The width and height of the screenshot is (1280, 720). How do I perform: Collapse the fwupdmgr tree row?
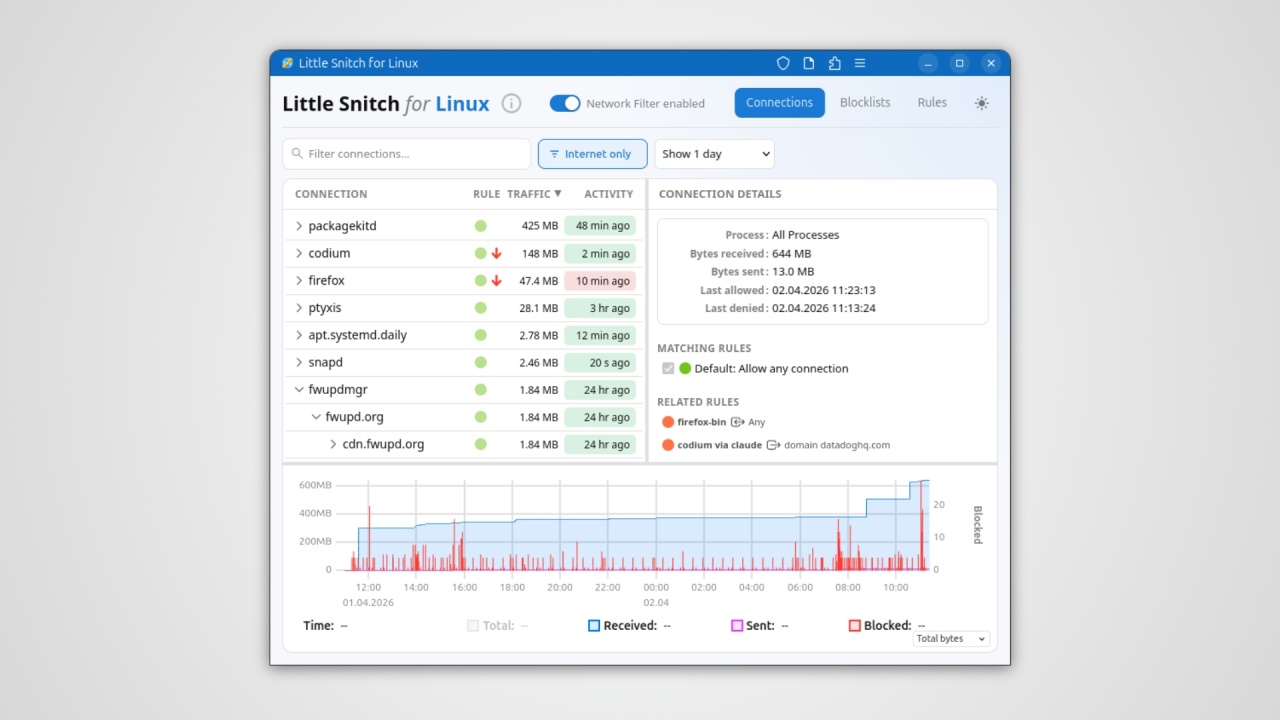[x=299, y=390]
